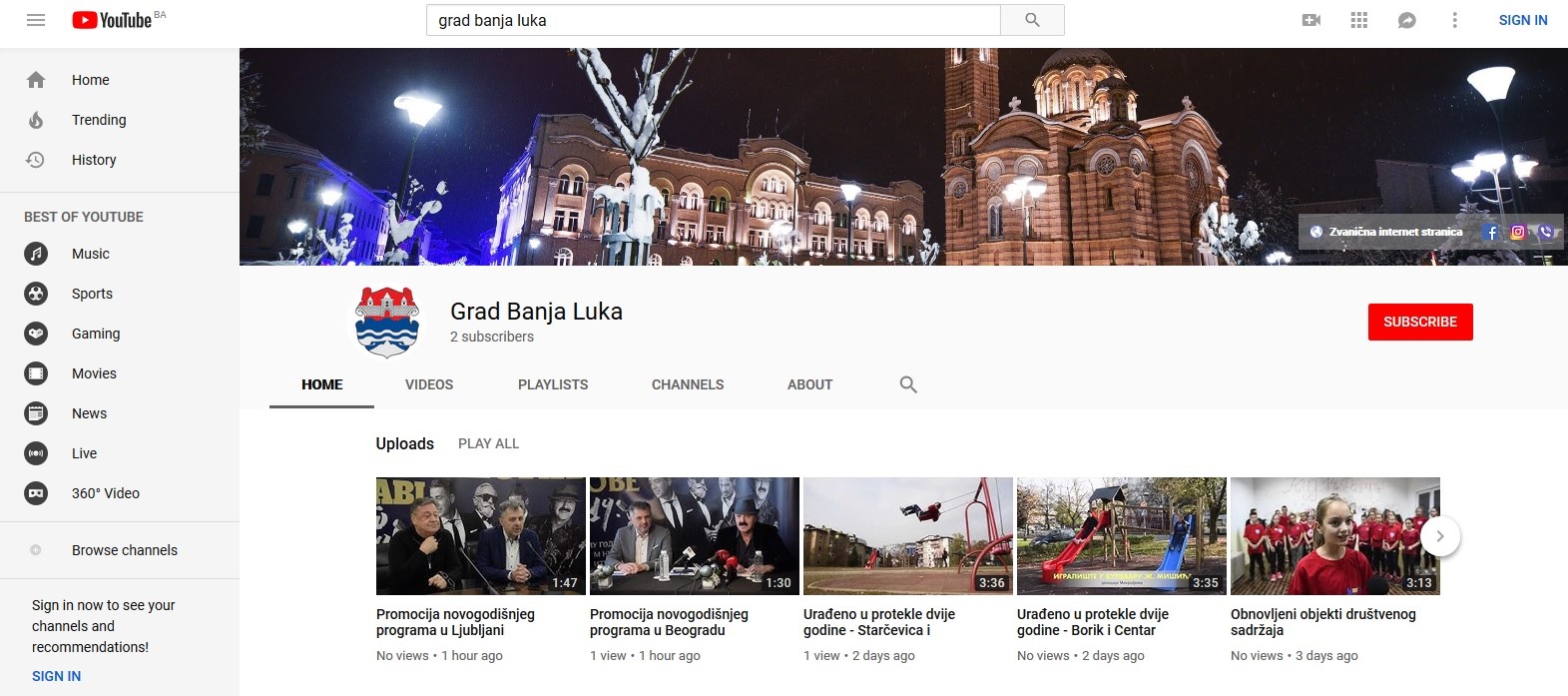
Task: Open the create video camera icon
Action: click(x=1311, y=20)
